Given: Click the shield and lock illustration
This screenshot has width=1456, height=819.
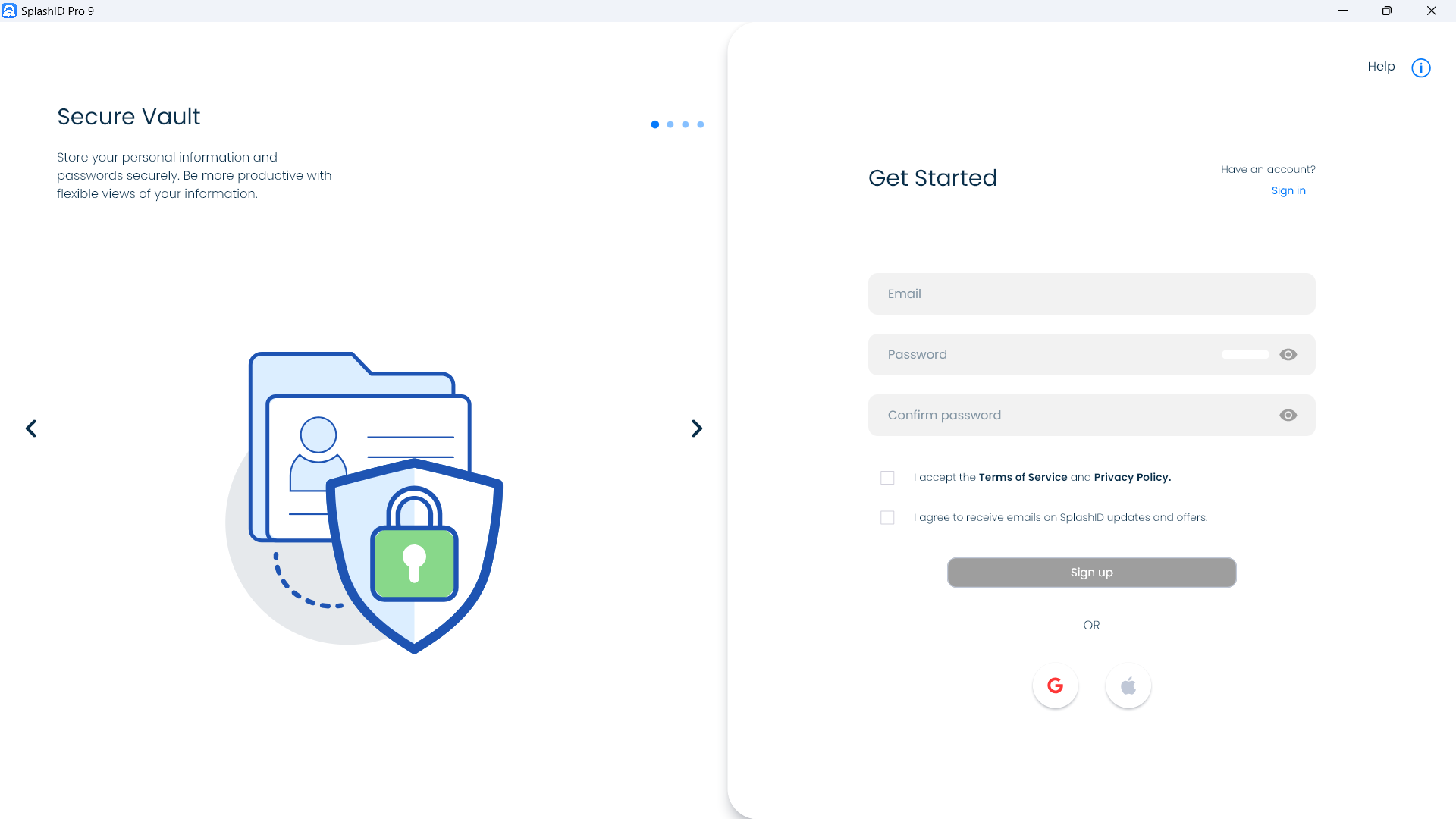Looking at the screenshot, I should [x=414, y=555].
